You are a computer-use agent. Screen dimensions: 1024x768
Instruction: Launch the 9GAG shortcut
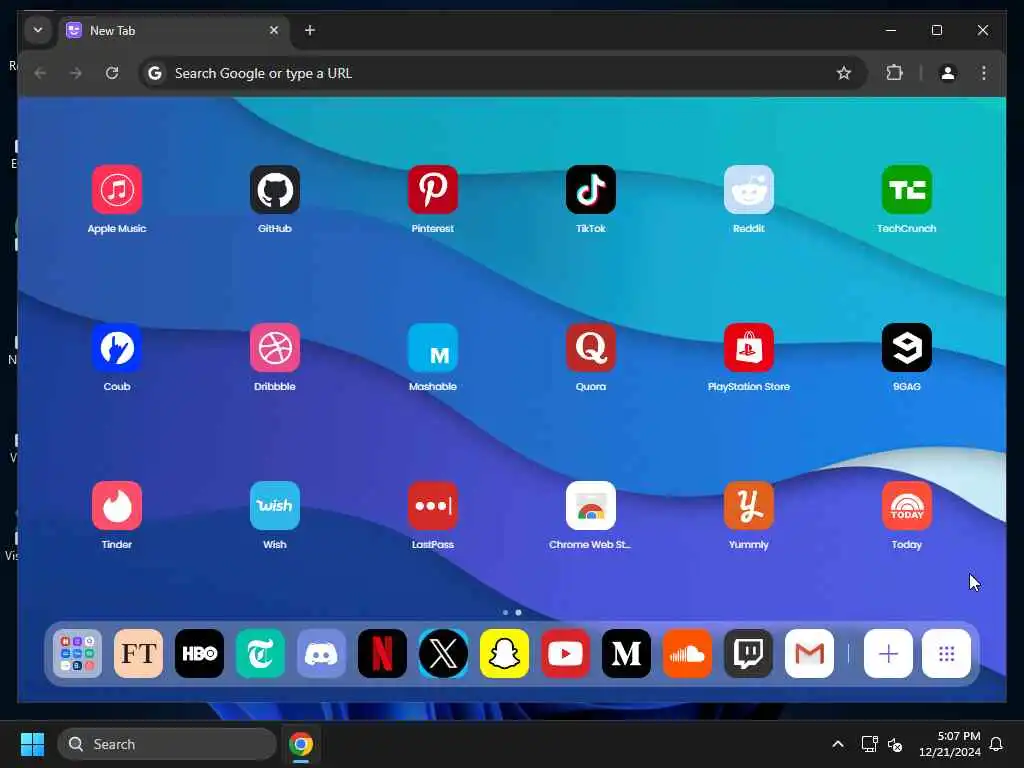(907, 348)
